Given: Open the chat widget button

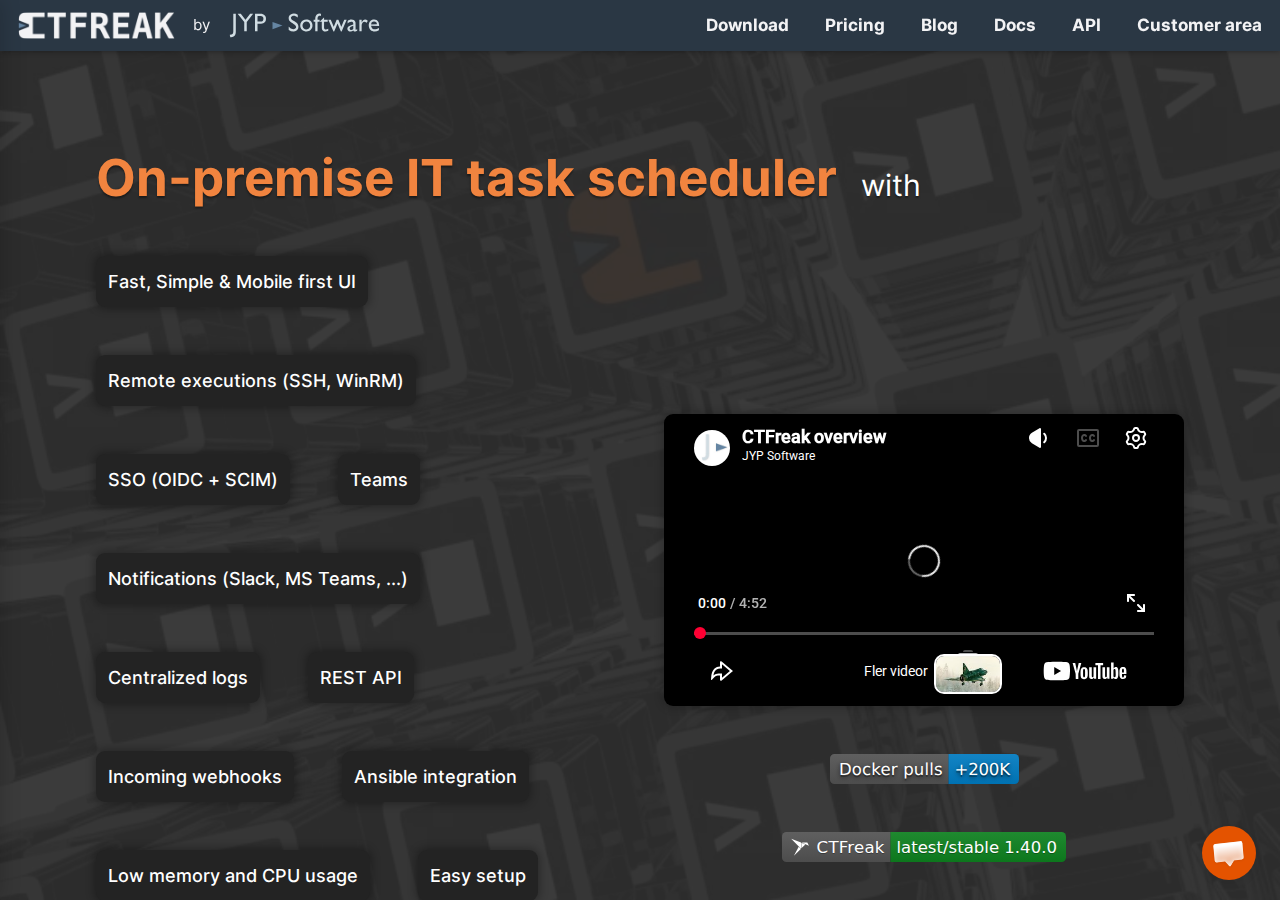Looking at the screenshot, I should (1229, 853).
